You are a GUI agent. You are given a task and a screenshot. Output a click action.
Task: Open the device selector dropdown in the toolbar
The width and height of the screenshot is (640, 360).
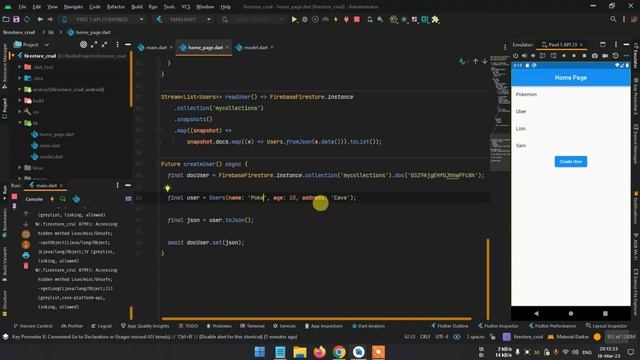click(104, 19)
